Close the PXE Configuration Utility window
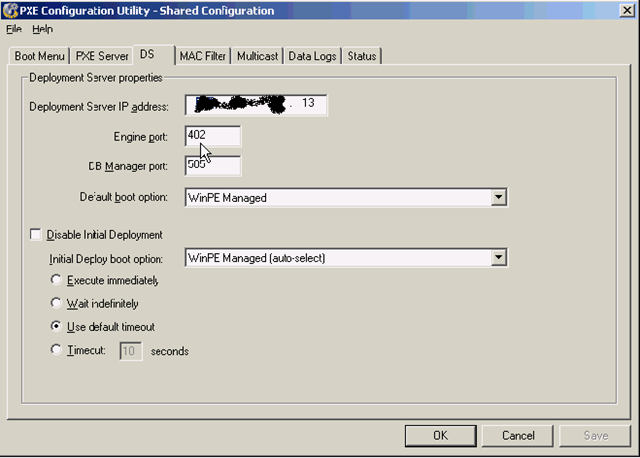Viewport: 640px width, 458px height. click(625, 10)
